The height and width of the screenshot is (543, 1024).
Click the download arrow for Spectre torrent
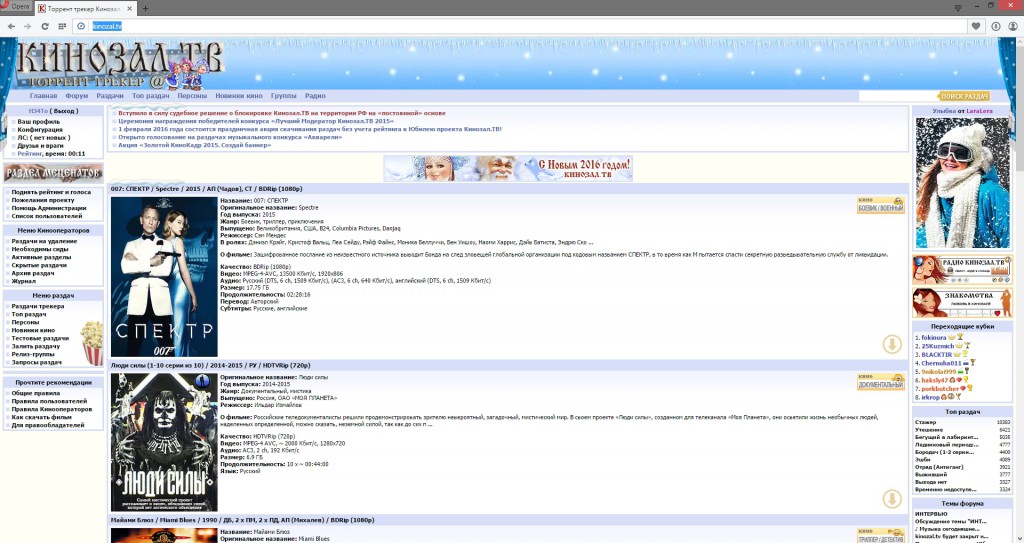[x=892, y=344]
